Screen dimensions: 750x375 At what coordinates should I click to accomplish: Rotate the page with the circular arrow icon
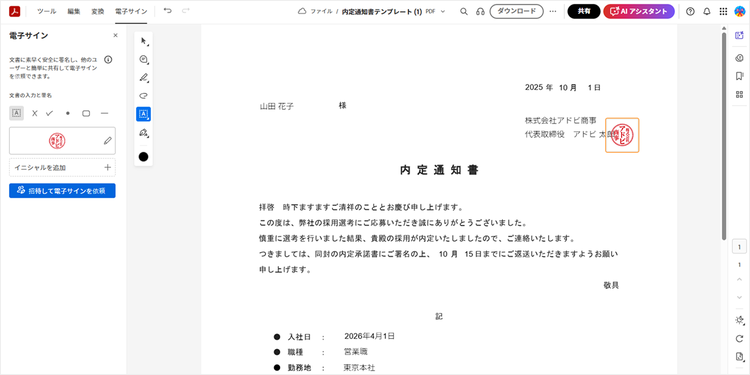click(x=739, y=339)
